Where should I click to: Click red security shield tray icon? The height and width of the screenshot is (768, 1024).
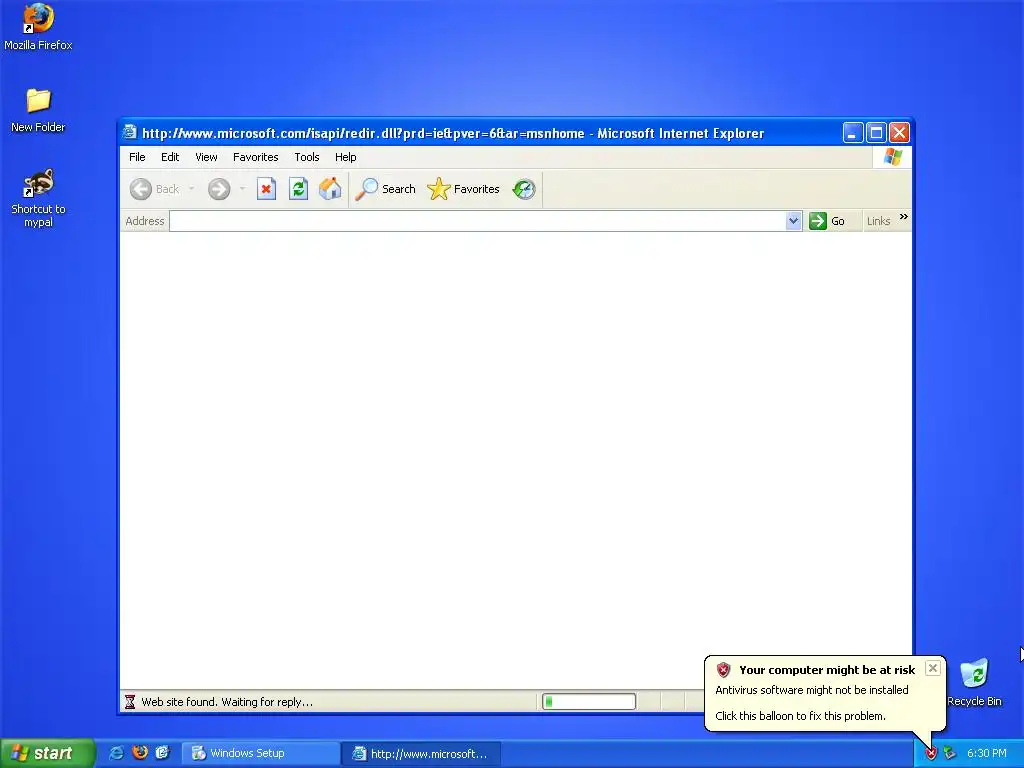931,754
